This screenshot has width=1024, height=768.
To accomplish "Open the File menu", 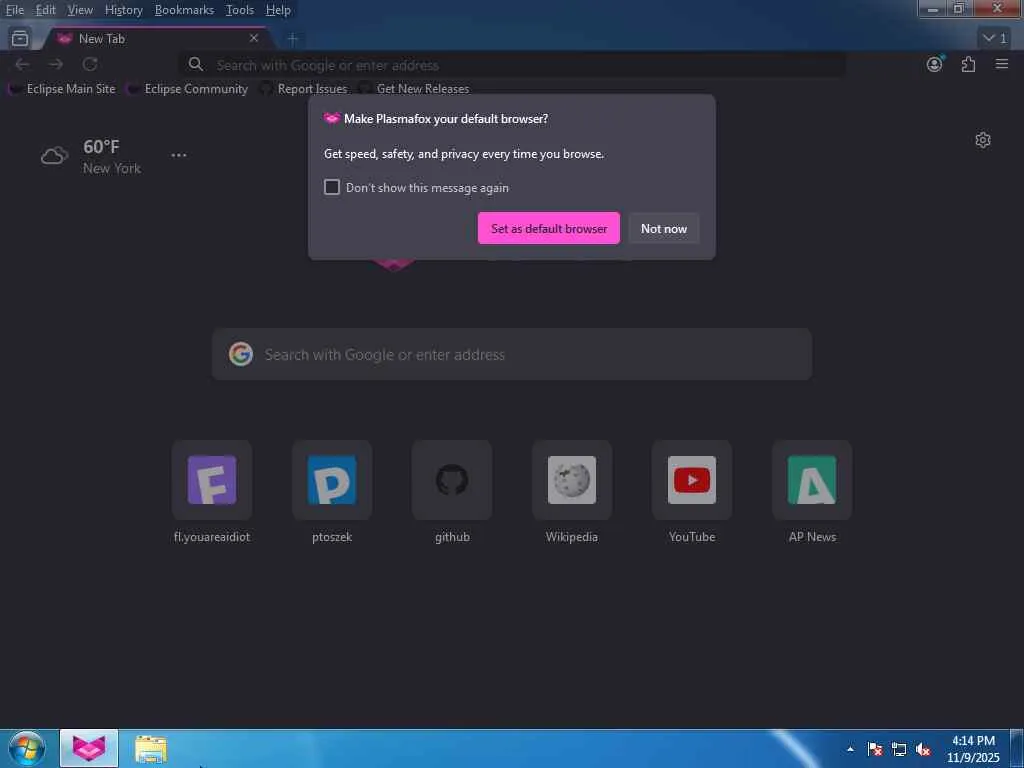I will click(14, 10).
